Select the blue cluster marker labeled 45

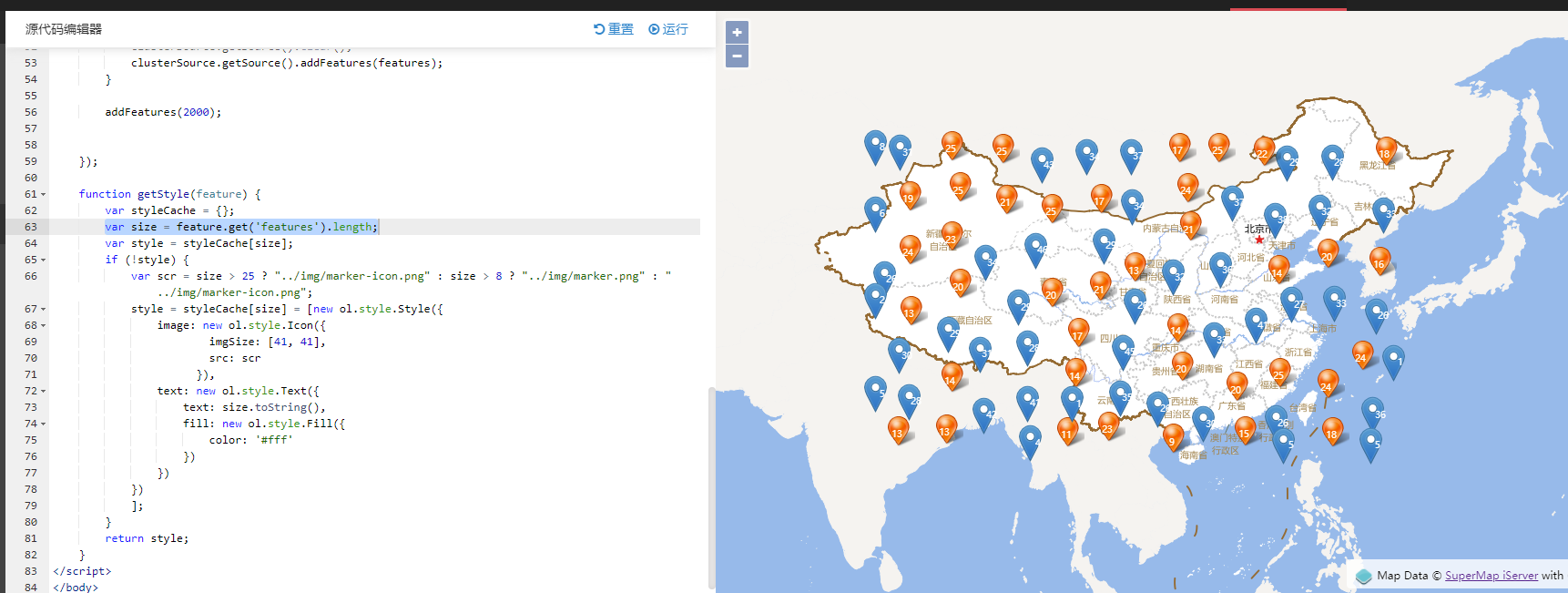point(1124,352)
